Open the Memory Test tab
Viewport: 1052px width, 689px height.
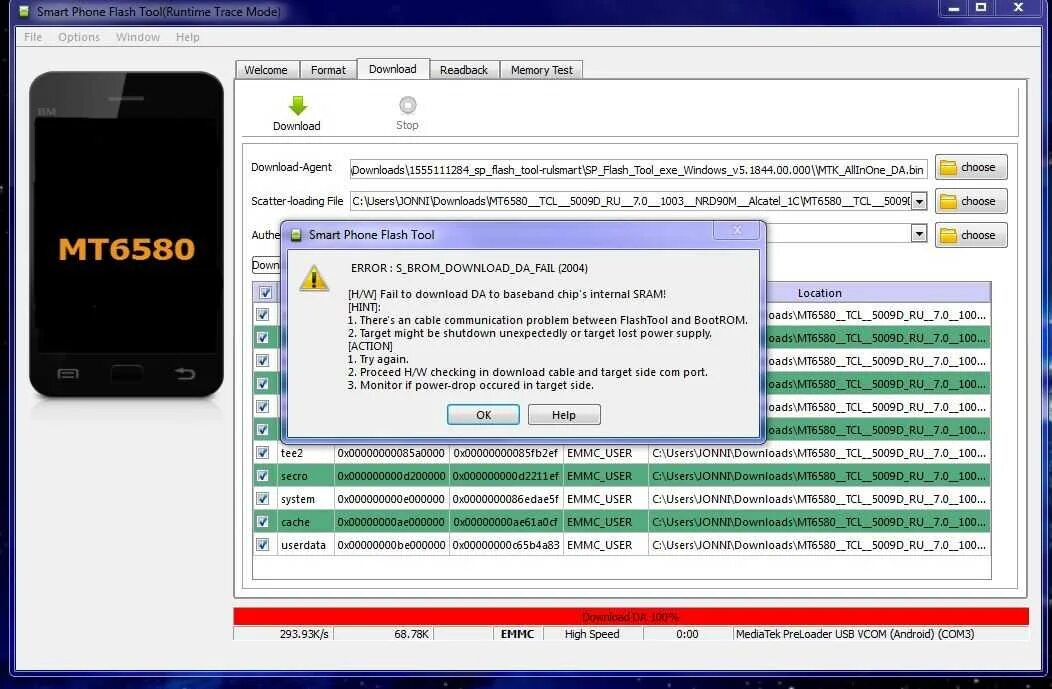[541, 70]
